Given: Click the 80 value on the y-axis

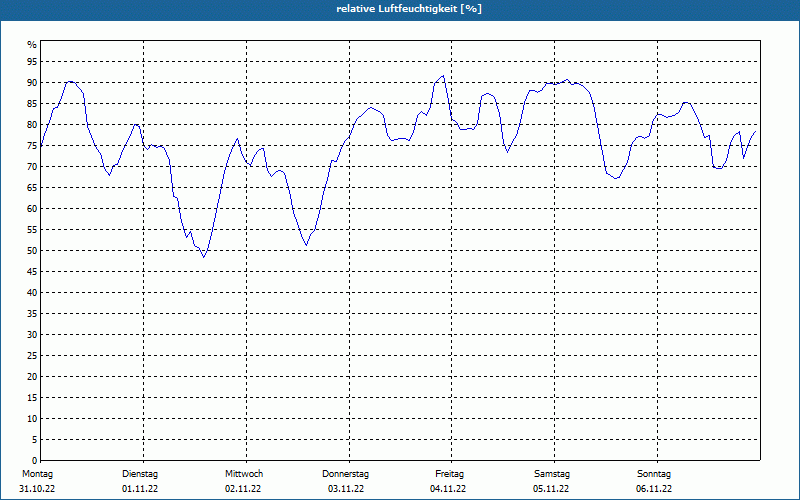Looking at the screenshot, I should coord(32,124).
